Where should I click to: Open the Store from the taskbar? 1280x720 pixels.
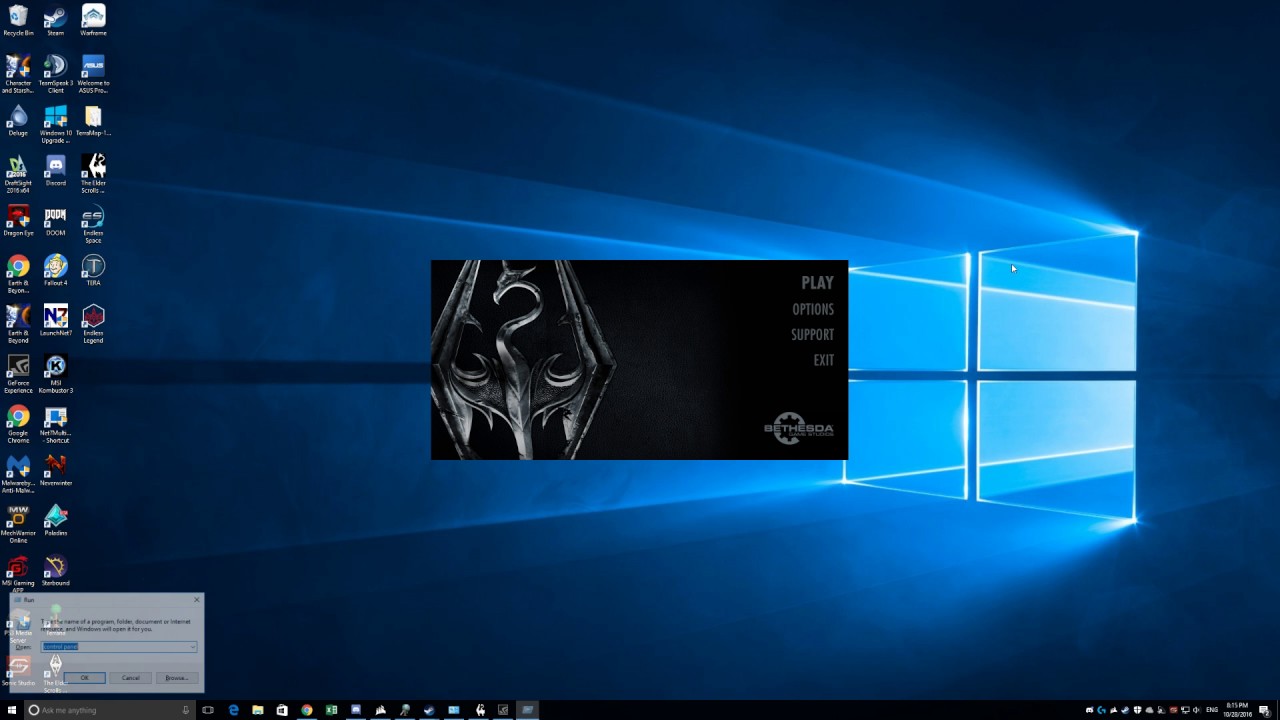click(x=282, y=710)
